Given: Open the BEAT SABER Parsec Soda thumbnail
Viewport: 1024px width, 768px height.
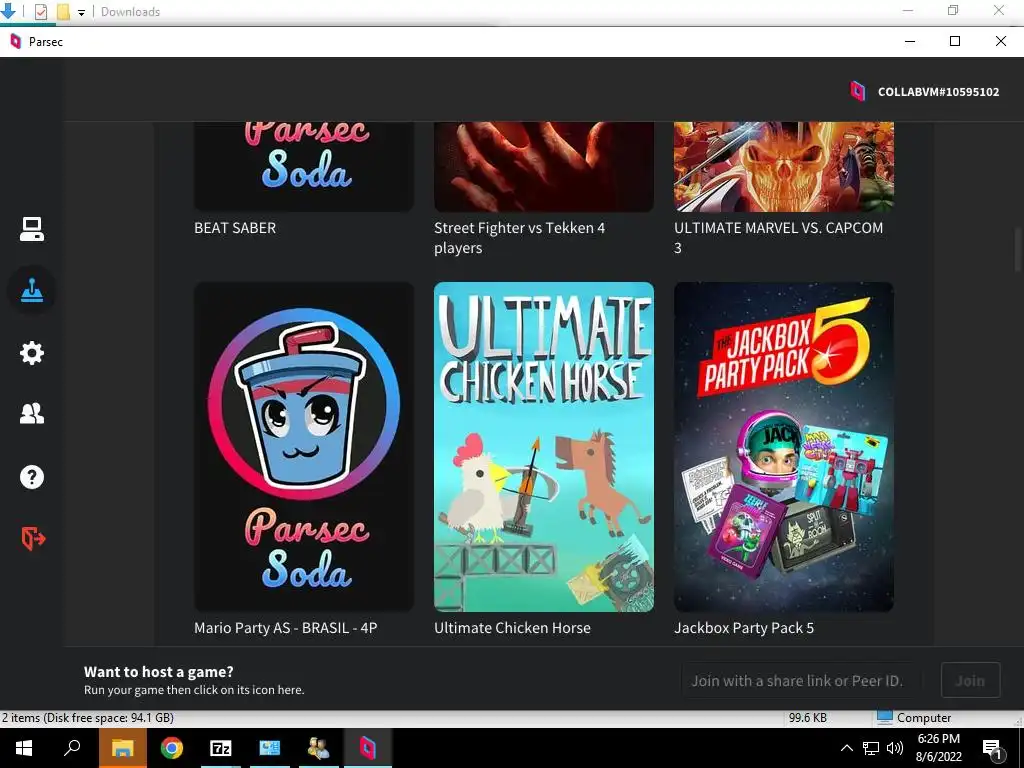Looking at the screenshot, I should pos(304,167).
